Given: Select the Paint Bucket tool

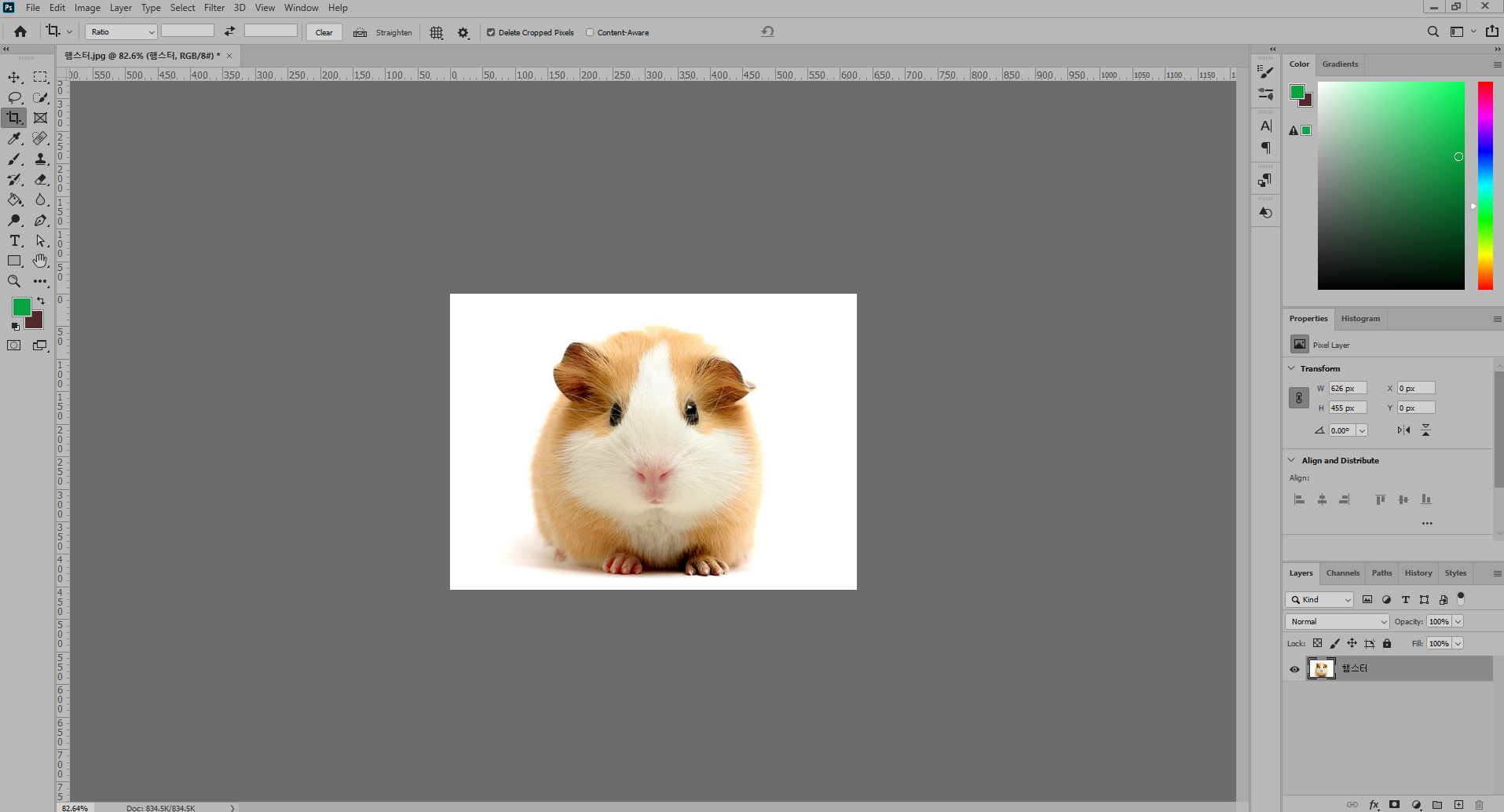Looking at the screenshot, I should click(x=14, y=199).
